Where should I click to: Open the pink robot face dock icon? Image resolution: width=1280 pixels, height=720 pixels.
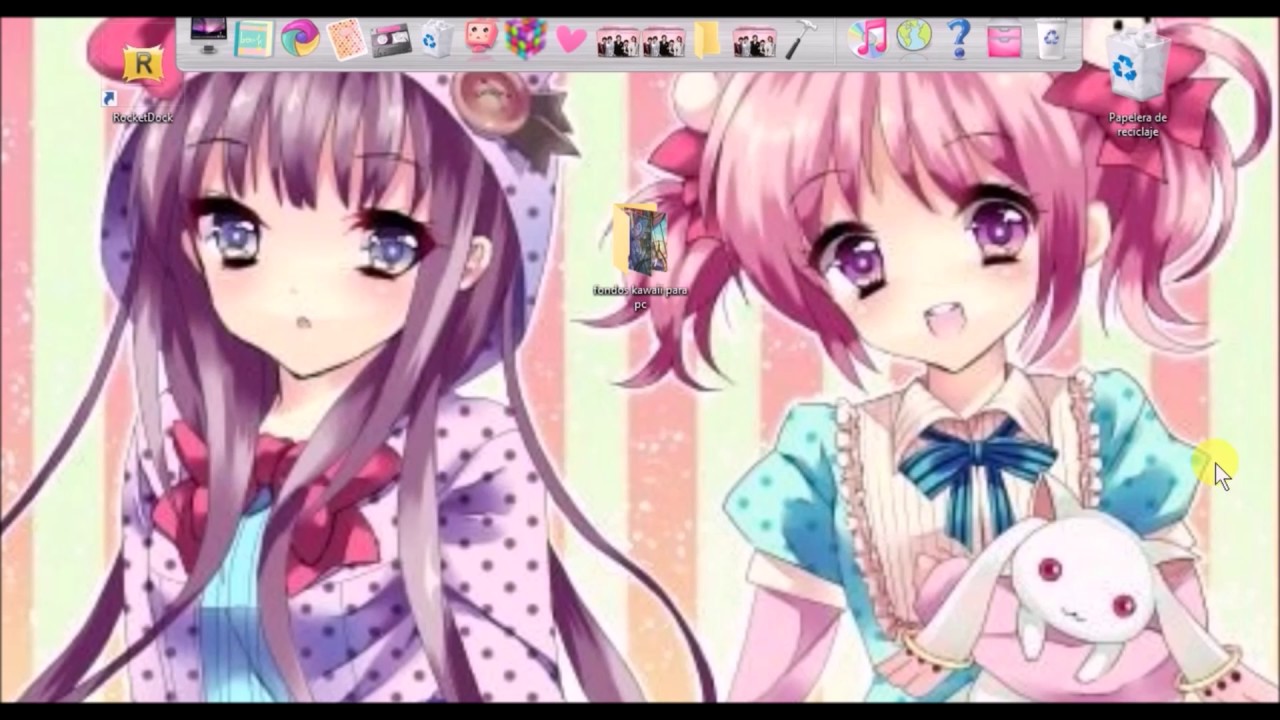click(x=482, y=38)
